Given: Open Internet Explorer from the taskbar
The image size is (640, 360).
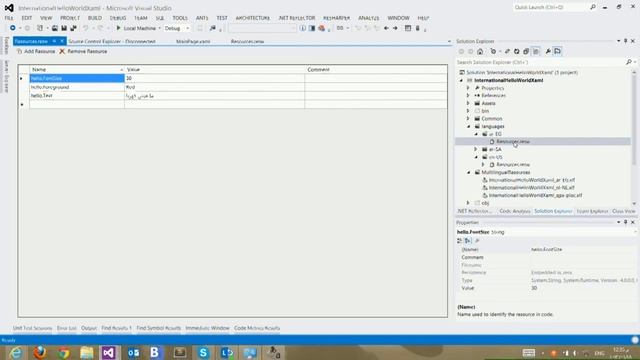Looking at the screenshot, I should [16, 352].
